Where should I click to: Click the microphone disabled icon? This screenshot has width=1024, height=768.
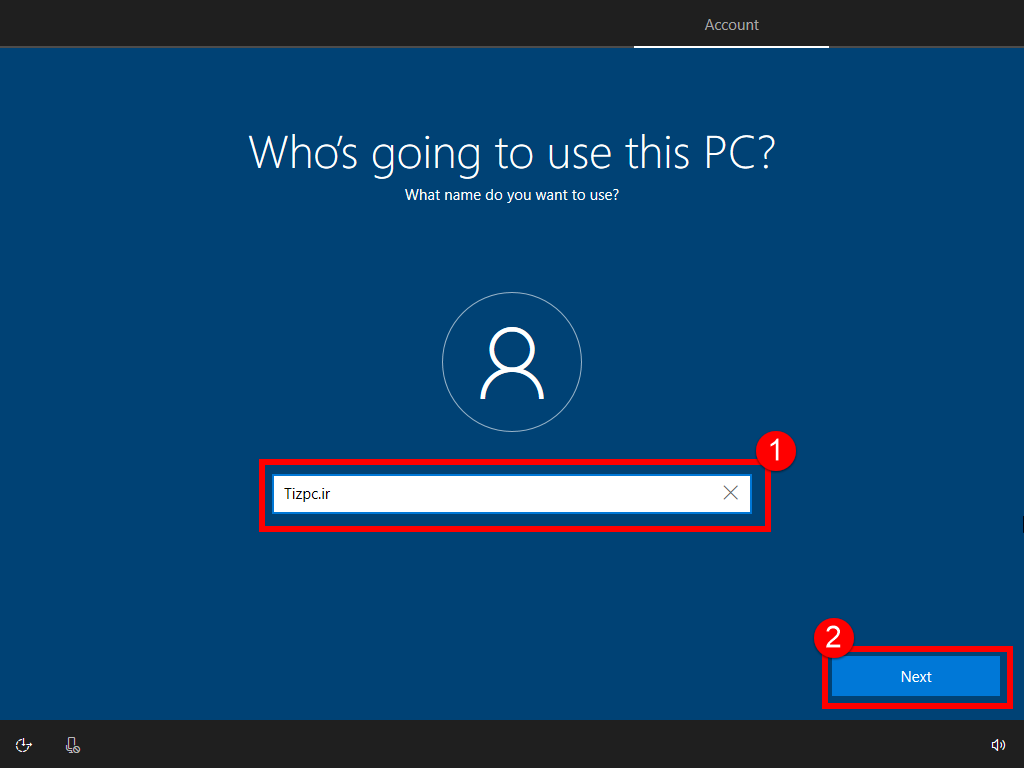73,745
